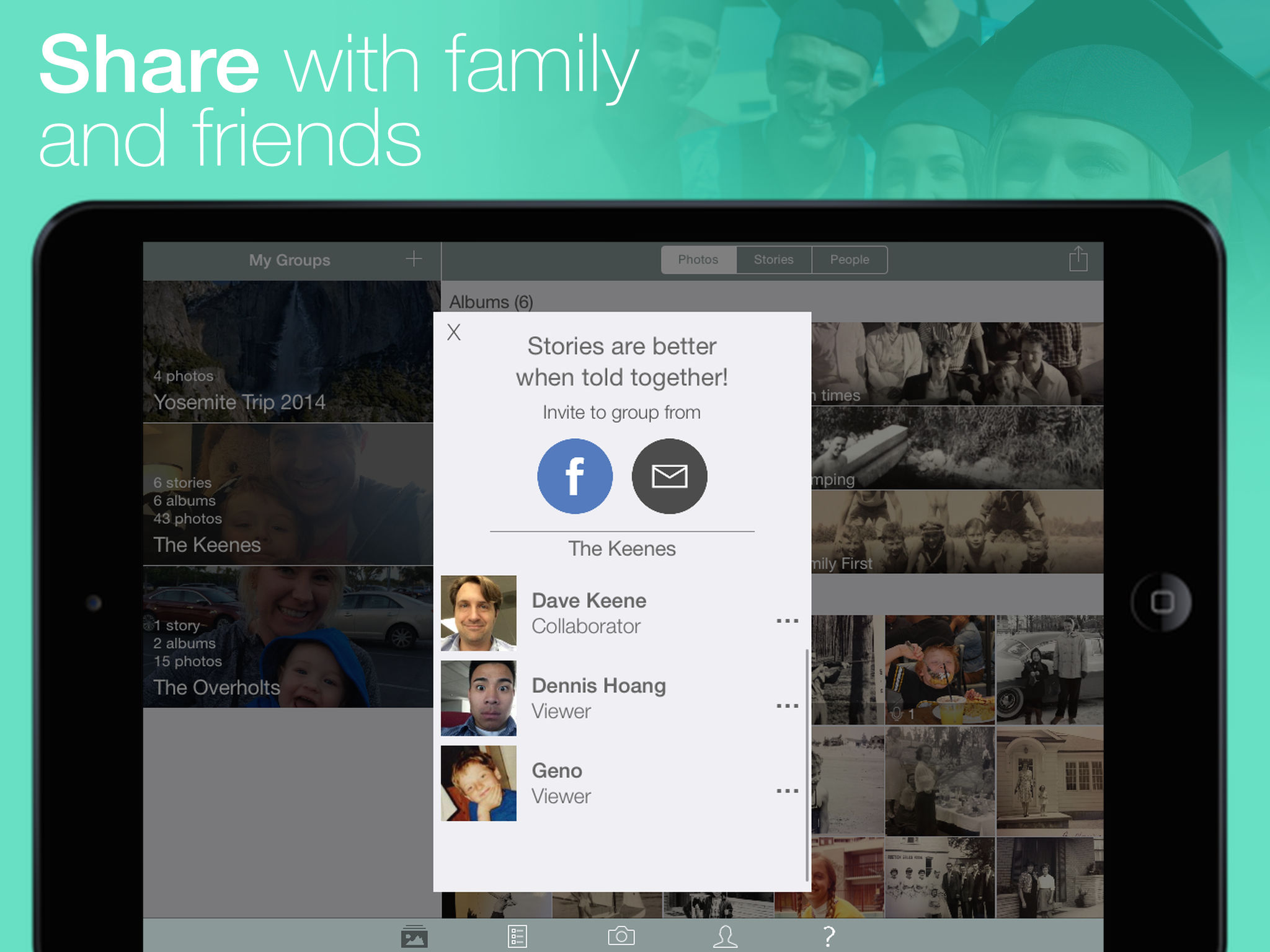Open options for Dave Keene
This screenshot has width=1270, height=952.
point(787,620)
